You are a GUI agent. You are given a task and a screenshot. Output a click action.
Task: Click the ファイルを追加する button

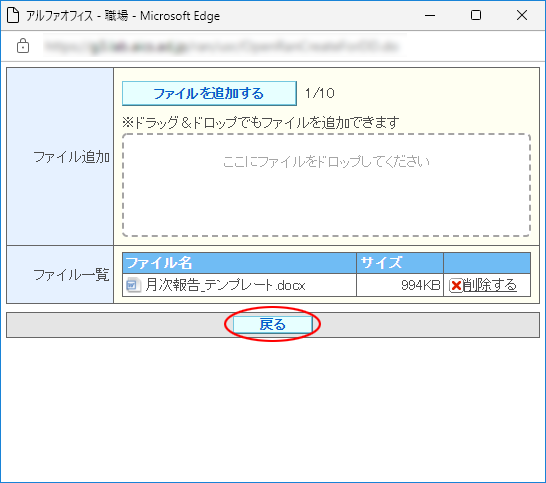point(209,93)
